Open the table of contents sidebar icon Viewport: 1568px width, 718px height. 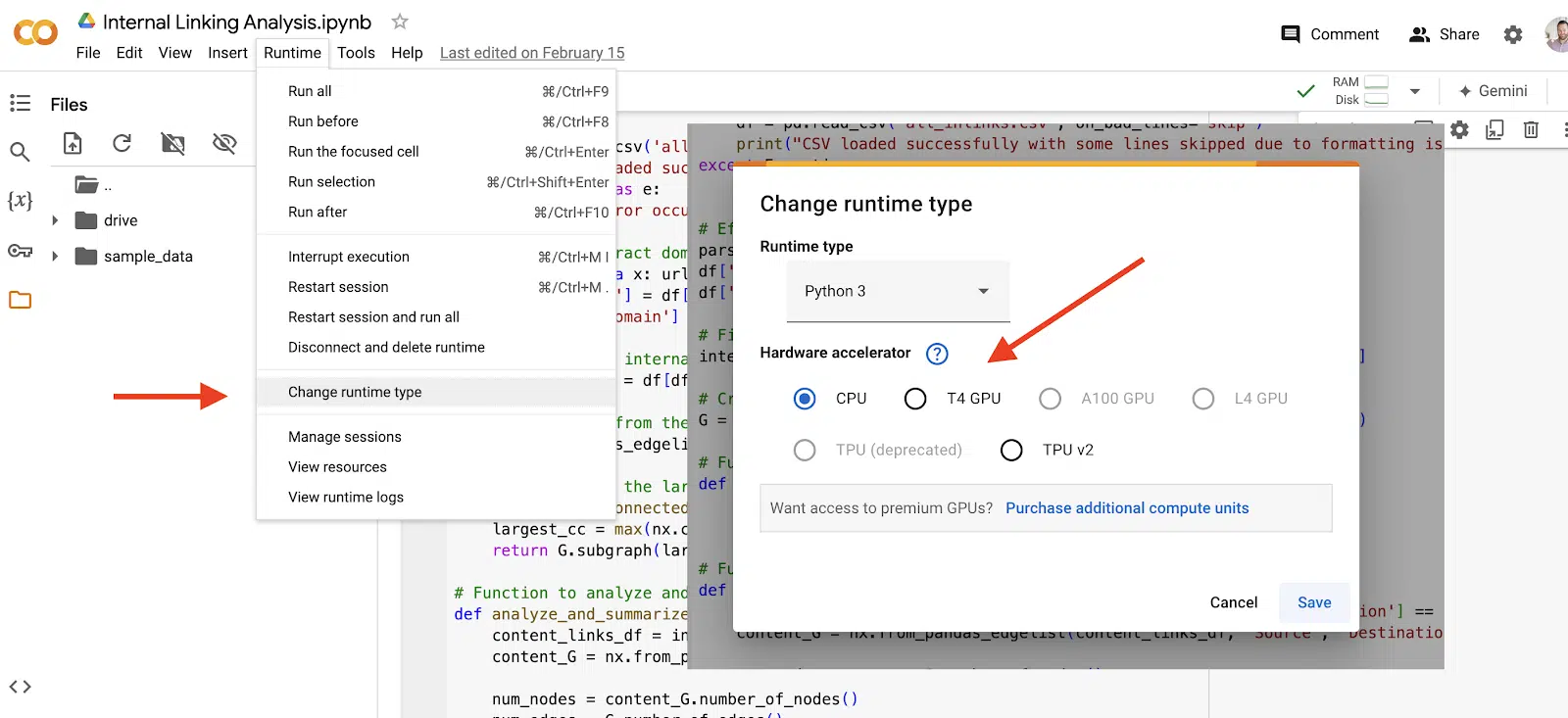20,103
